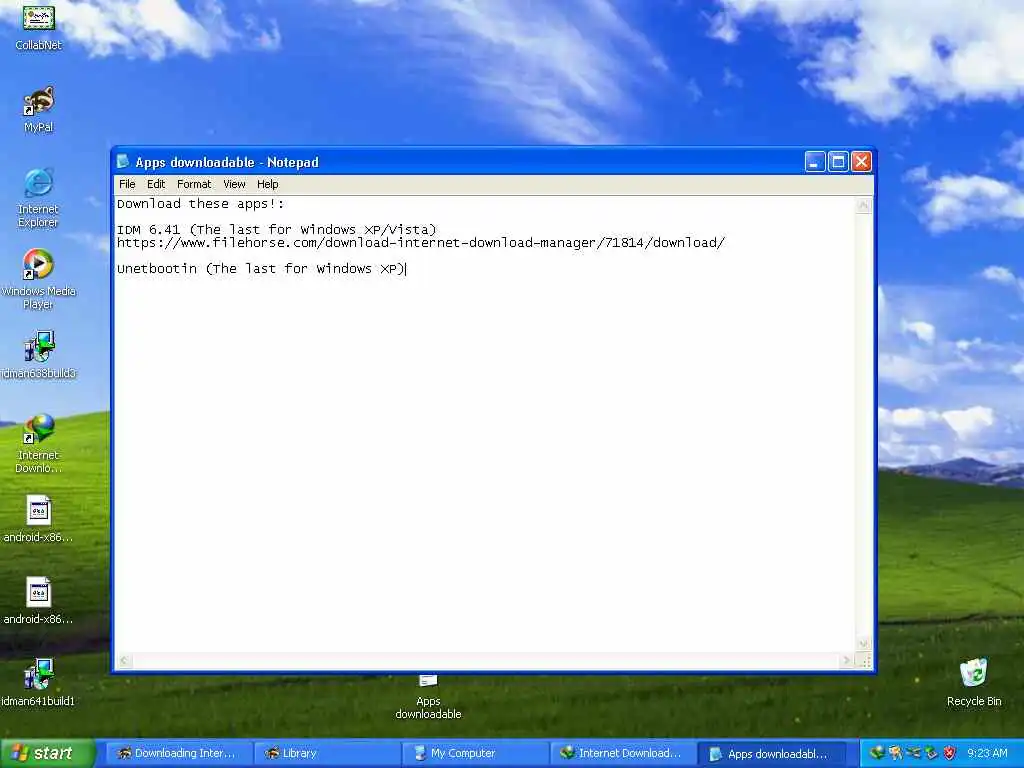The height and width of the screenshot is (768, 1024).
Task: Click the vertical scrollbar down arrow
Action: coord(863,643)
